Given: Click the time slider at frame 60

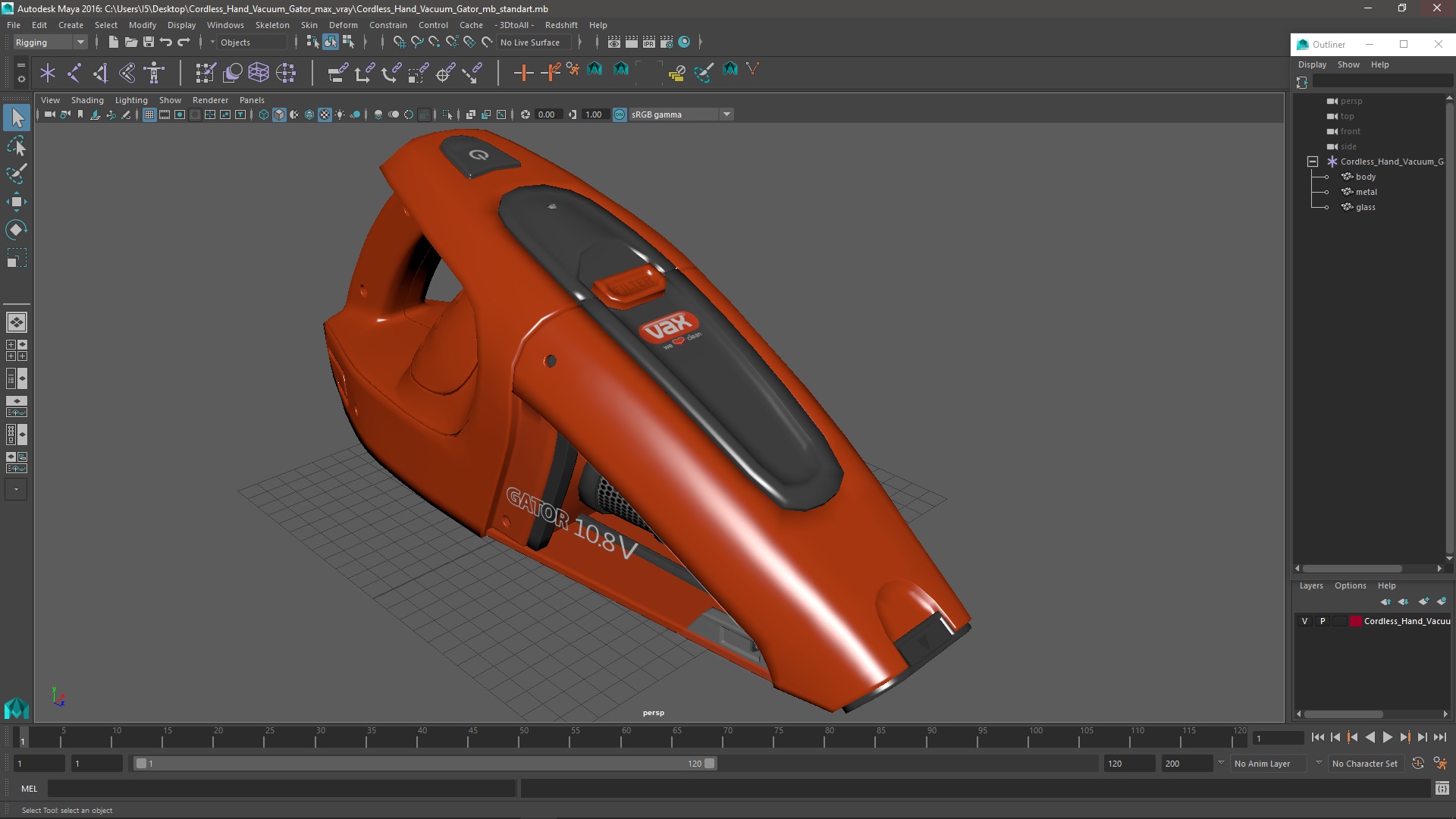Looking at the screenshot, I should tap(622, 737).
